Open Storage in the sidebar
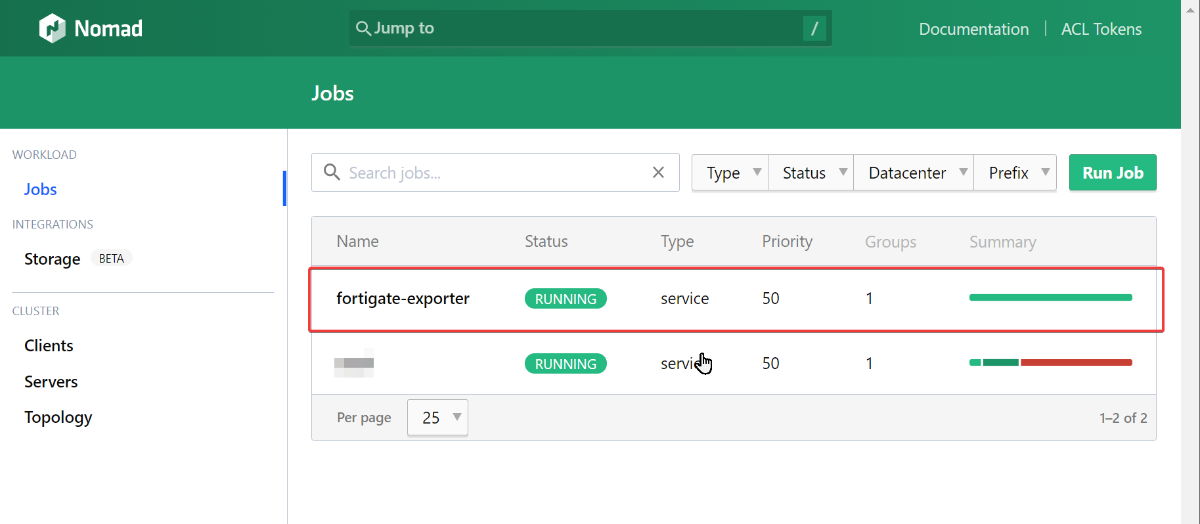 click(52, 259)
